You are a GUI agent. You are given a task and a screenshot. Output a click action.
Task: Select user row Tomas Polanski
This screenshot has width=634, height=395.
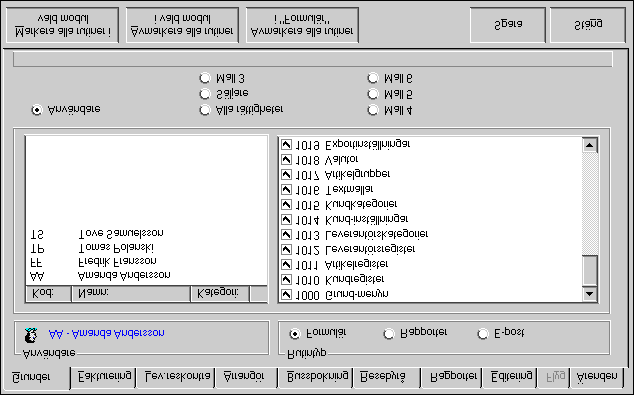146,248
